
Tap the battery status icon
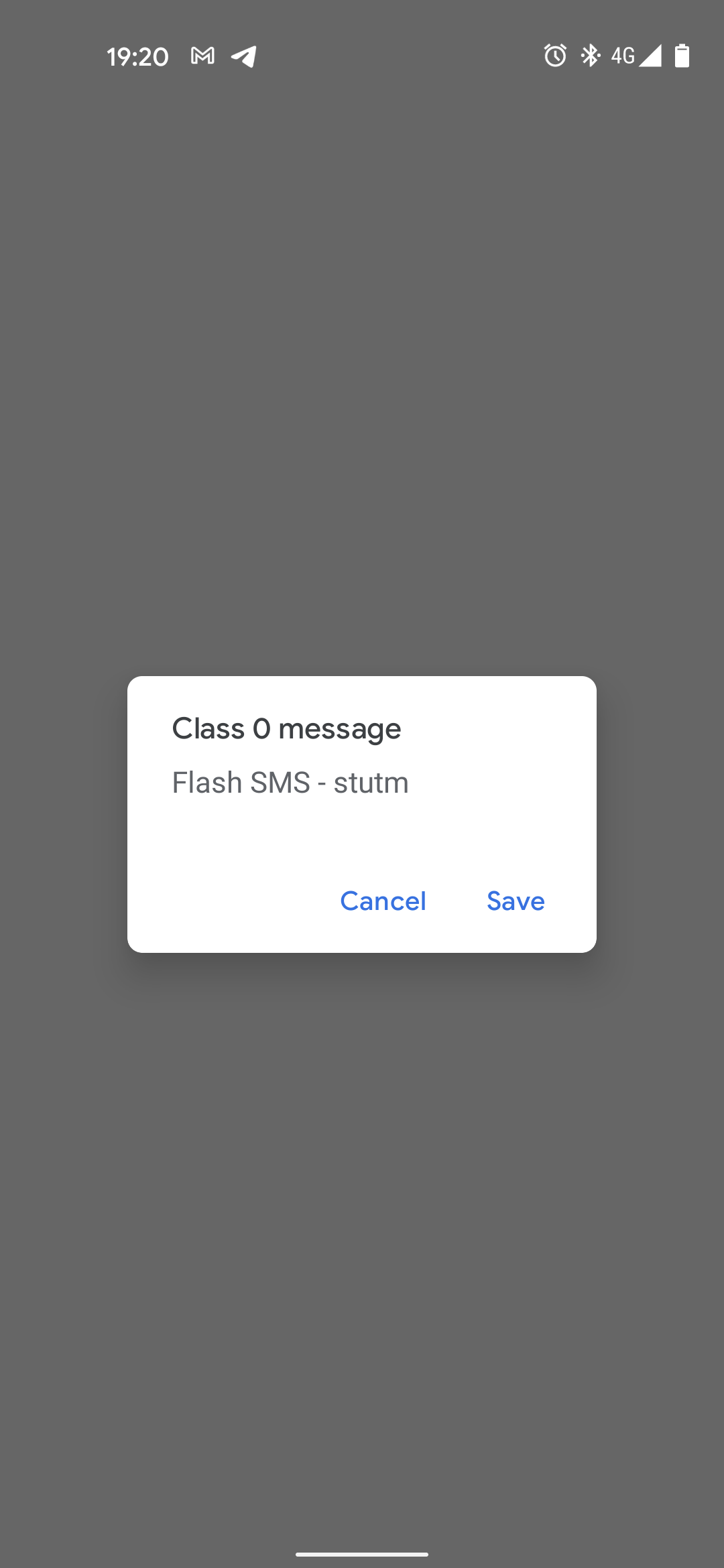click(682, 56)
